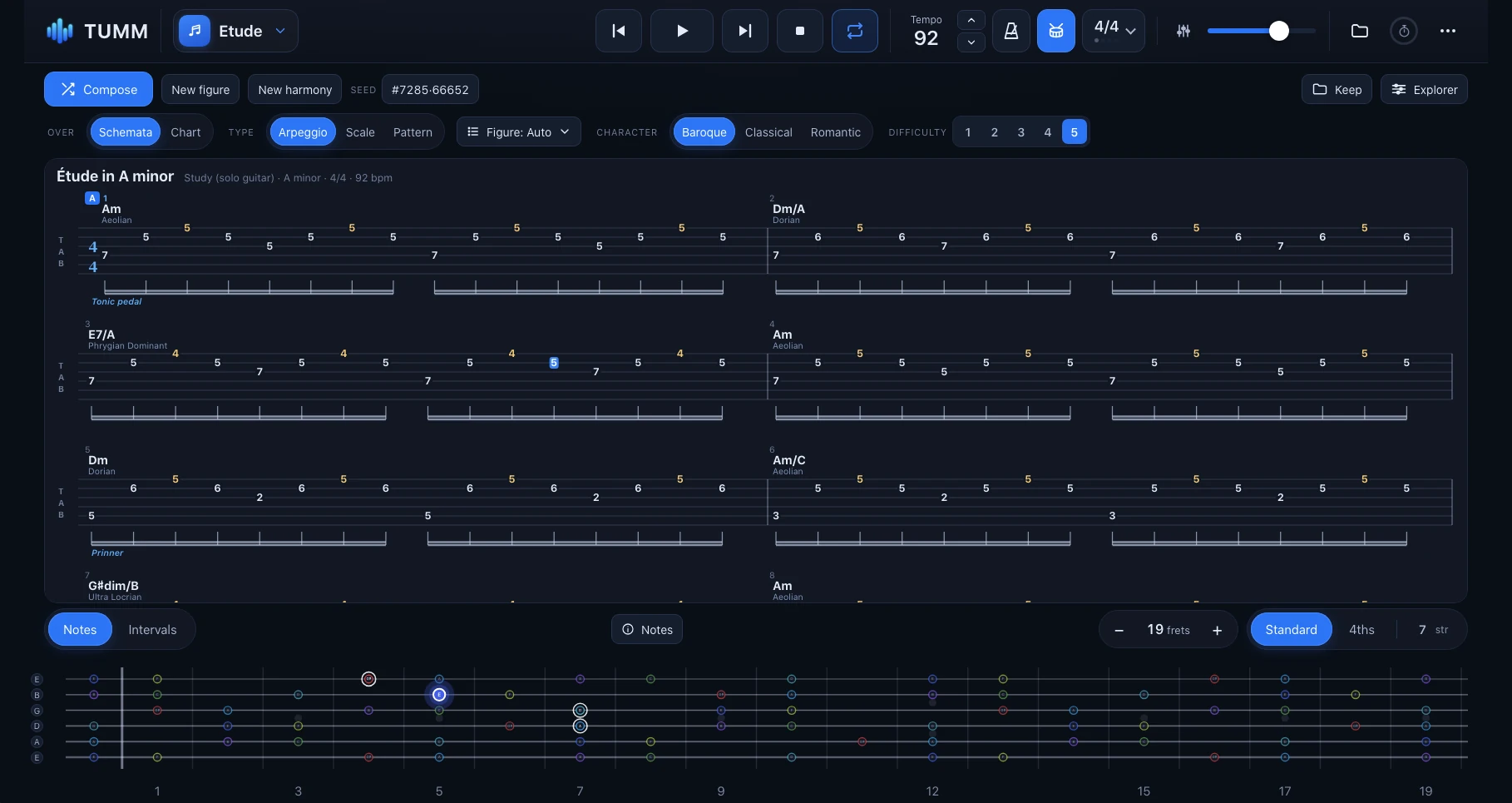Click the Compose button
The height and width of the screenshot is (803, 1512).
[x=98, y=89]
